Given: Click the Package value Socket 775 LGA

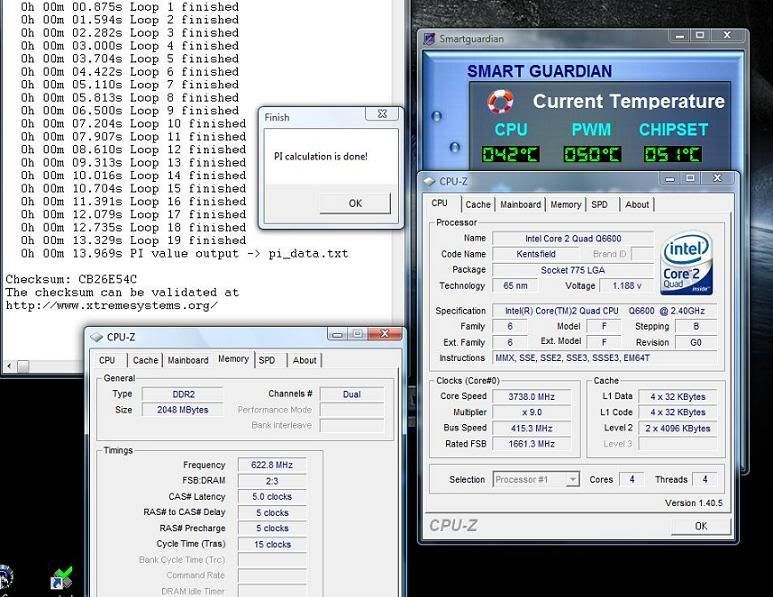Looking at the screenshot, I should (x=573, y=270).
